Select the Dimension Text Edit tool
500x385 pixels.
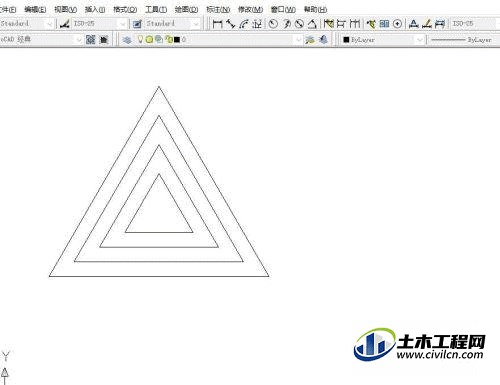coord(427,24)
